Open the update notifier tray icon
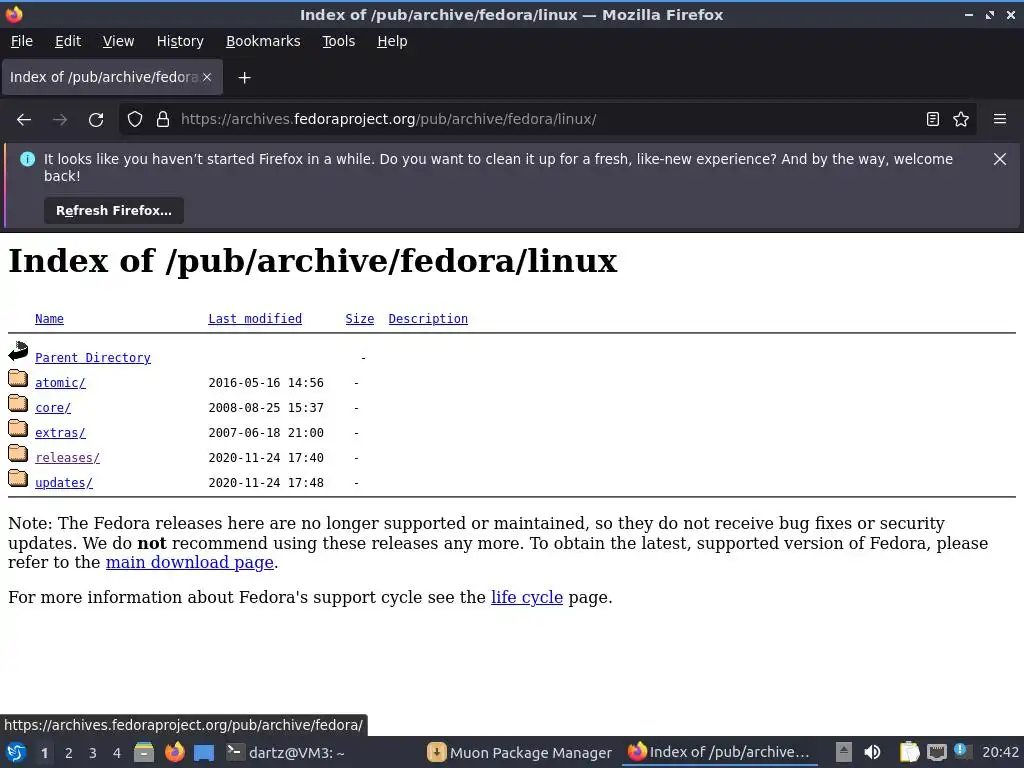 click(x=961, y=750)
